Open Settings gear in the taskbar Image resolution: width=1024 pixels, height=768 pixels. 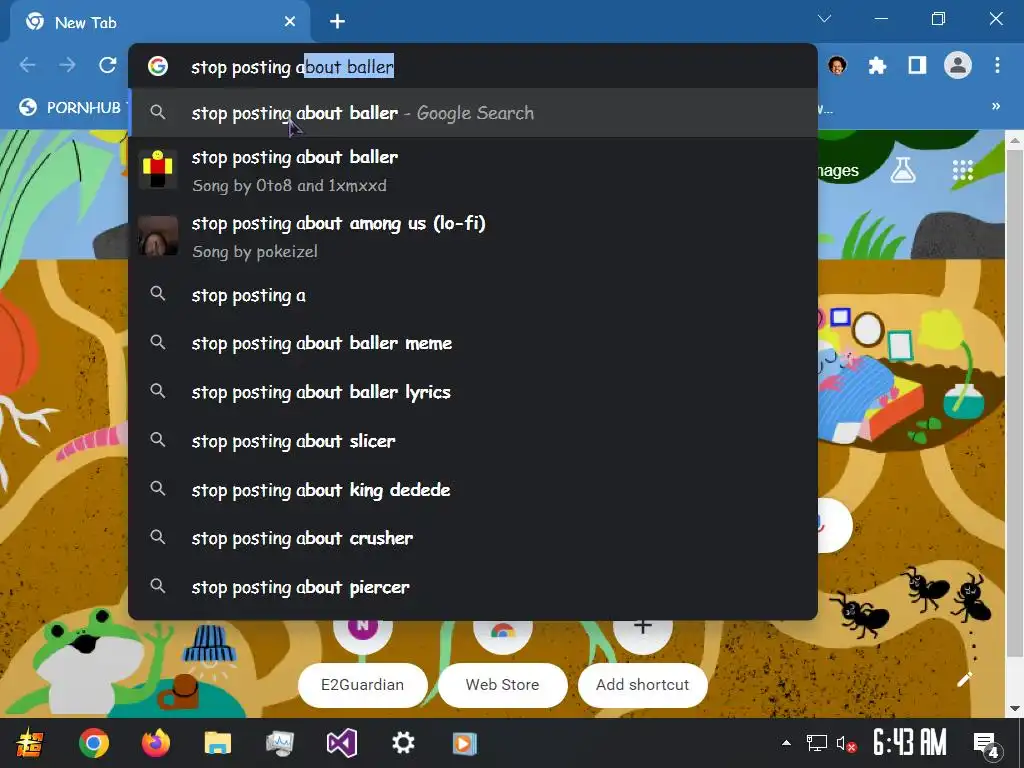coord(403,743)
